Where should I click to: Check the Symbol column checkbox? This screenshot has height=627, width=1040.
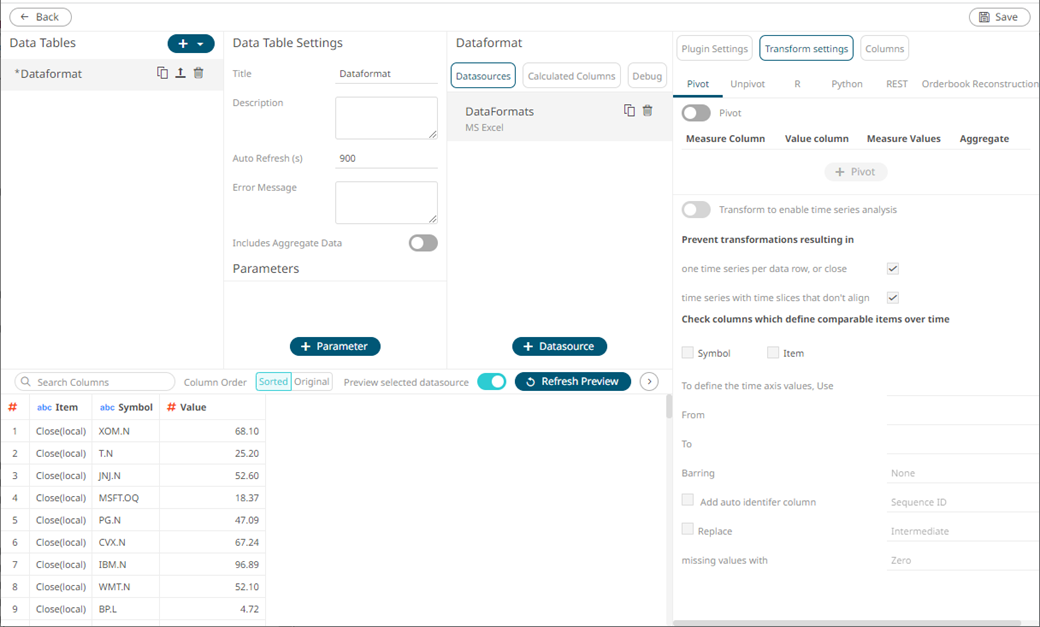pos(687,352)
